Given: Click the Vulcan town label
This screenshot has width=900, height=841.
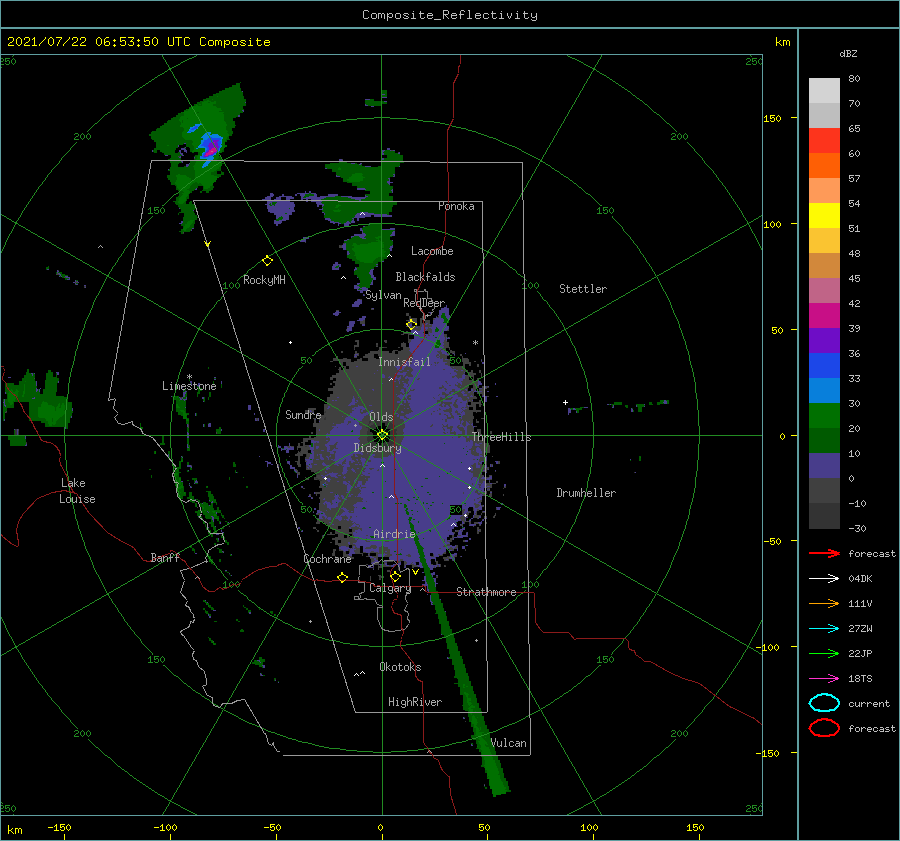Looking at the screenshot, I should coord(509,743).
